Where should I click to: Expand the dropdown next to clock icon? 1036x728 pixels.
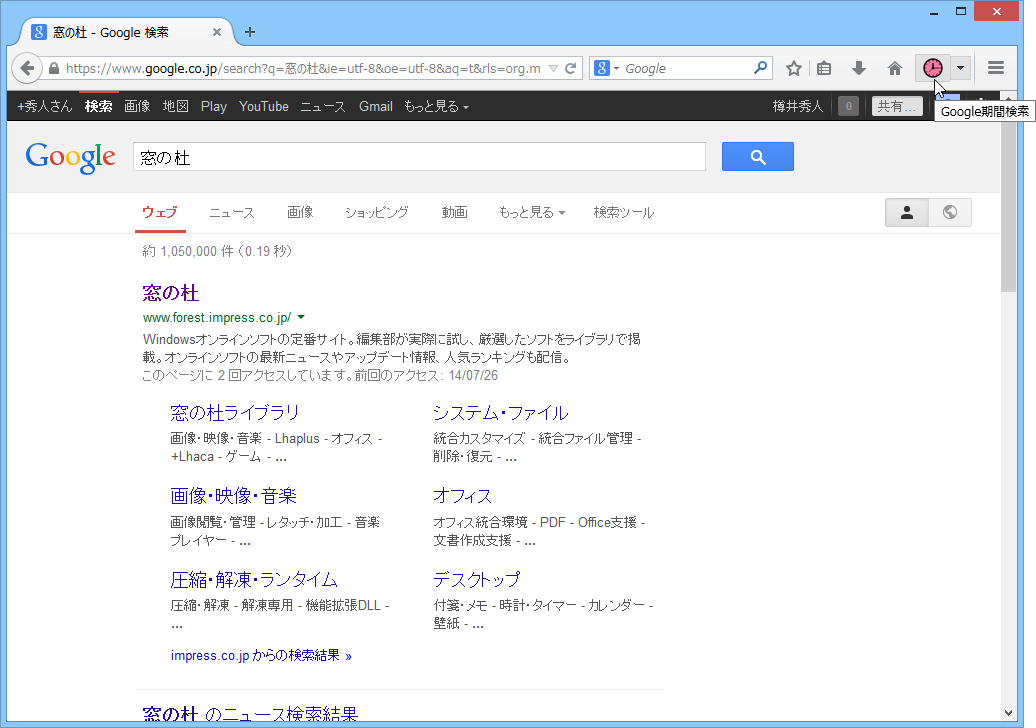961,68
